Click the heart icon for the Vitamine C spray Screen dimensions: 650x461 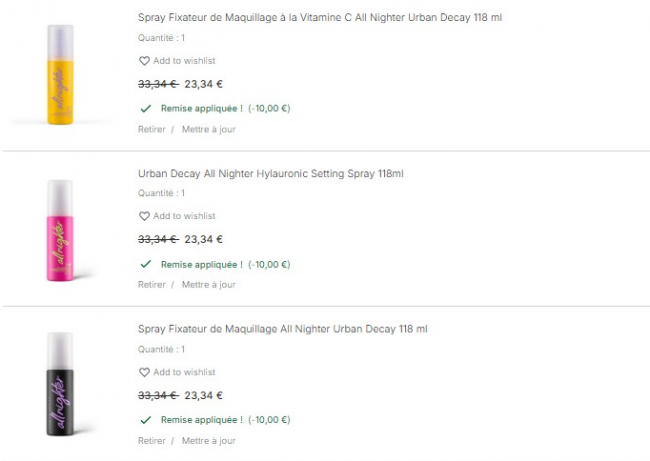pos(144,61)
